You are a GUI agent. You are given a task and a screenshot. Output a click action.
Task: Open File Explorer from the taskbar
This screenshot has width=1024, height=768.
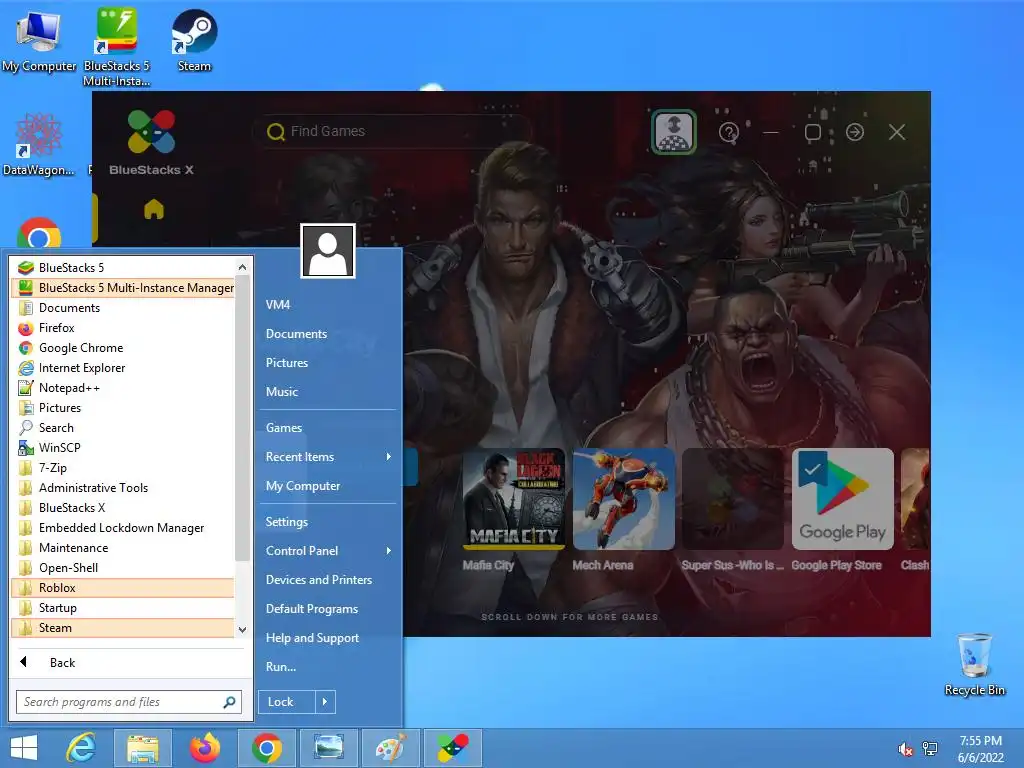143,748
